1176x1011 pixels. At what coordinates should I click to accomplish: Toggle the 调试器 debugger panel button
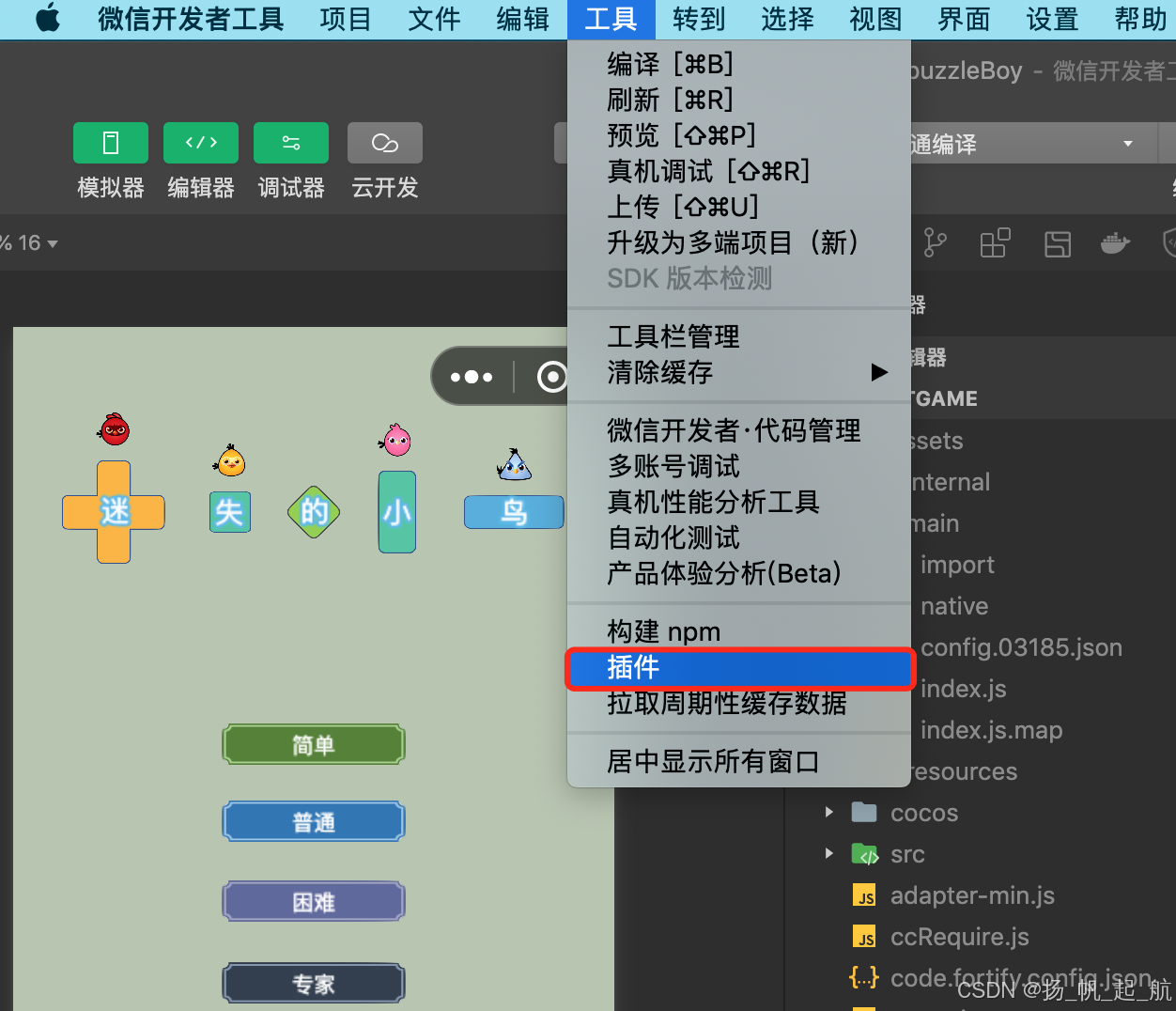291,143
